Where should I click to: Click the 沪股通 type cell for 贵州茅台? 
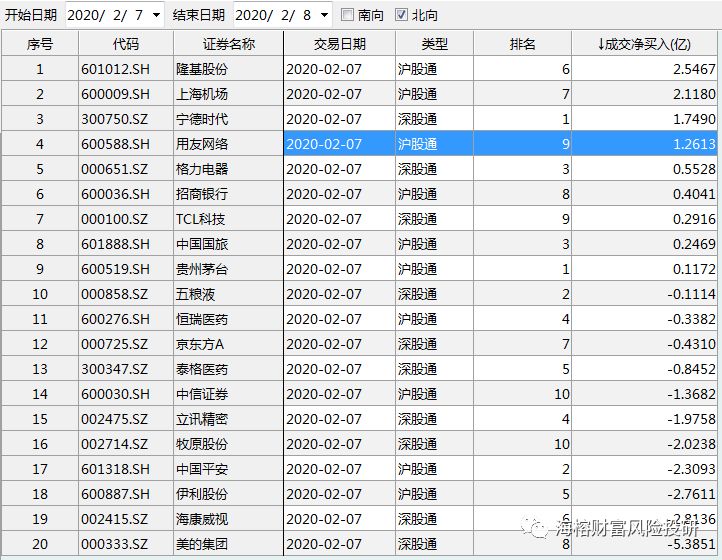[434, 268]
